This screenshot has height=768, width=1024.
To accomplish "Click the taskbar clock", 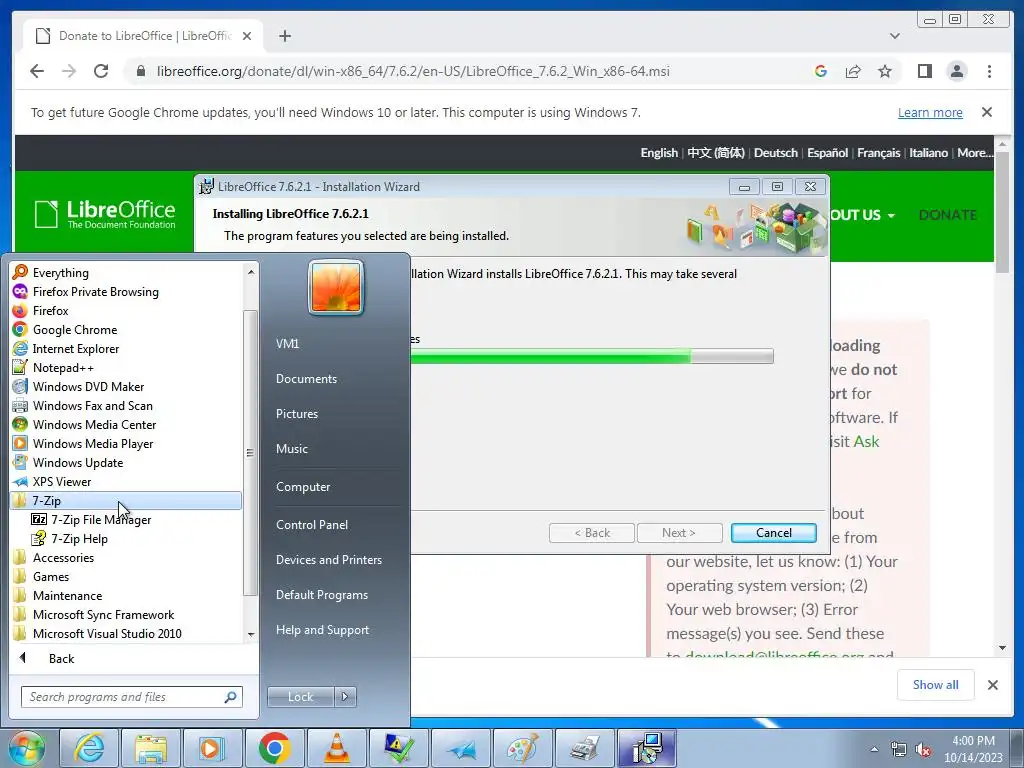I will 972,749.
